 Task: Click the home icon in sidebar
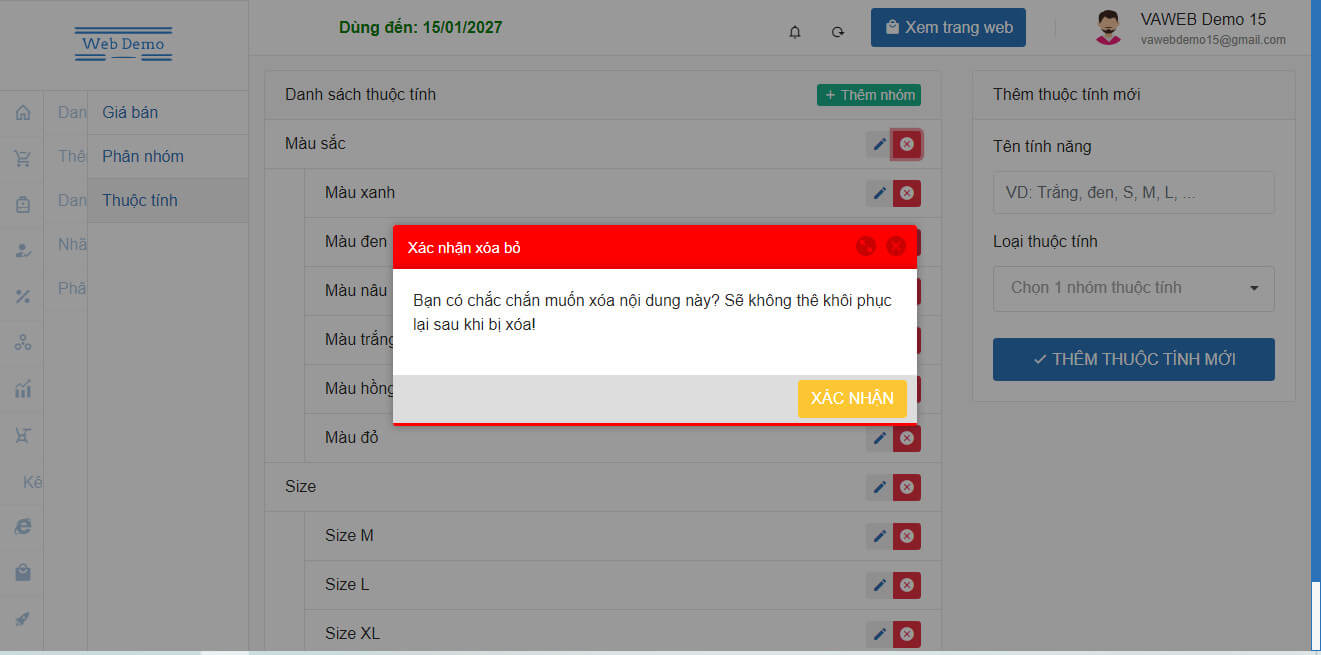click(22, 113)
